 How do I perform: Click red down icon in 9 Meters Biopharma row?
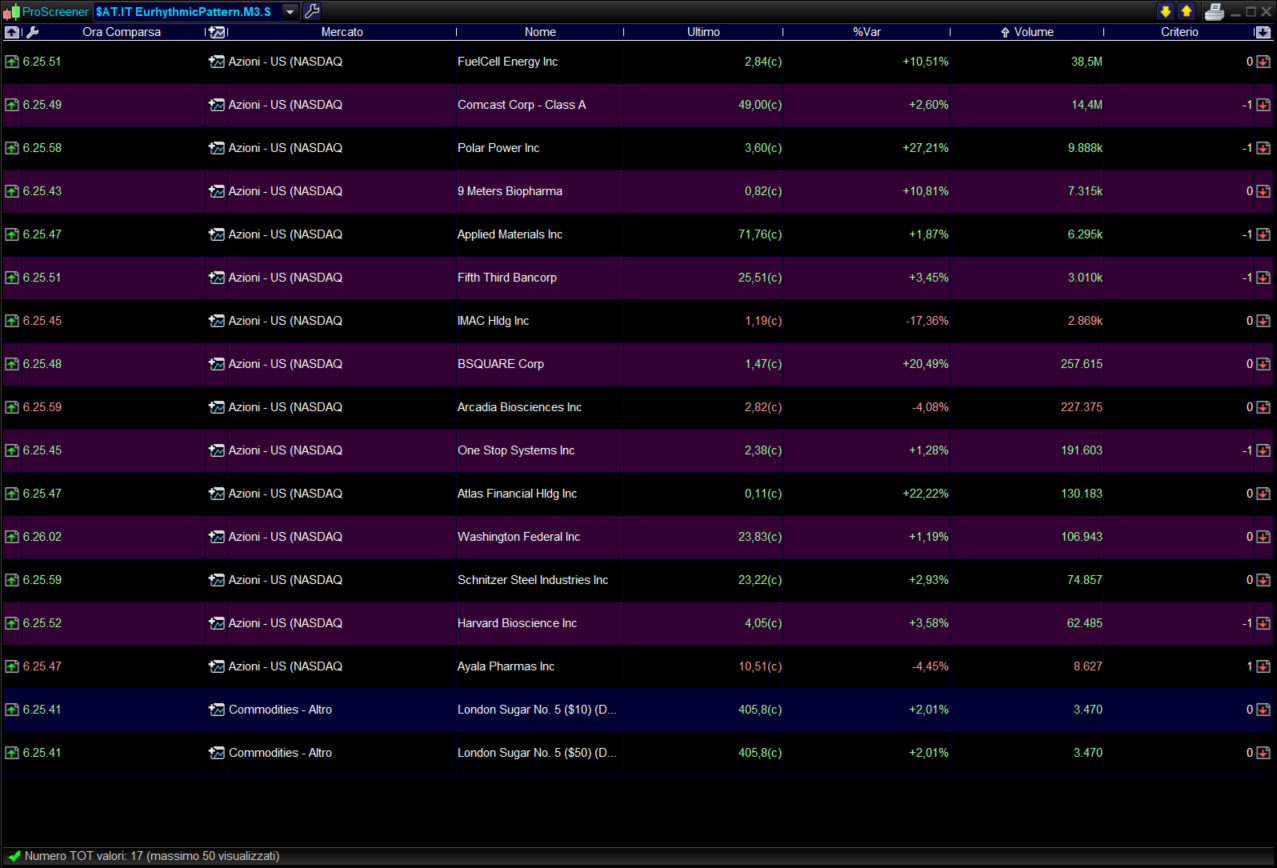point(1263,191)
